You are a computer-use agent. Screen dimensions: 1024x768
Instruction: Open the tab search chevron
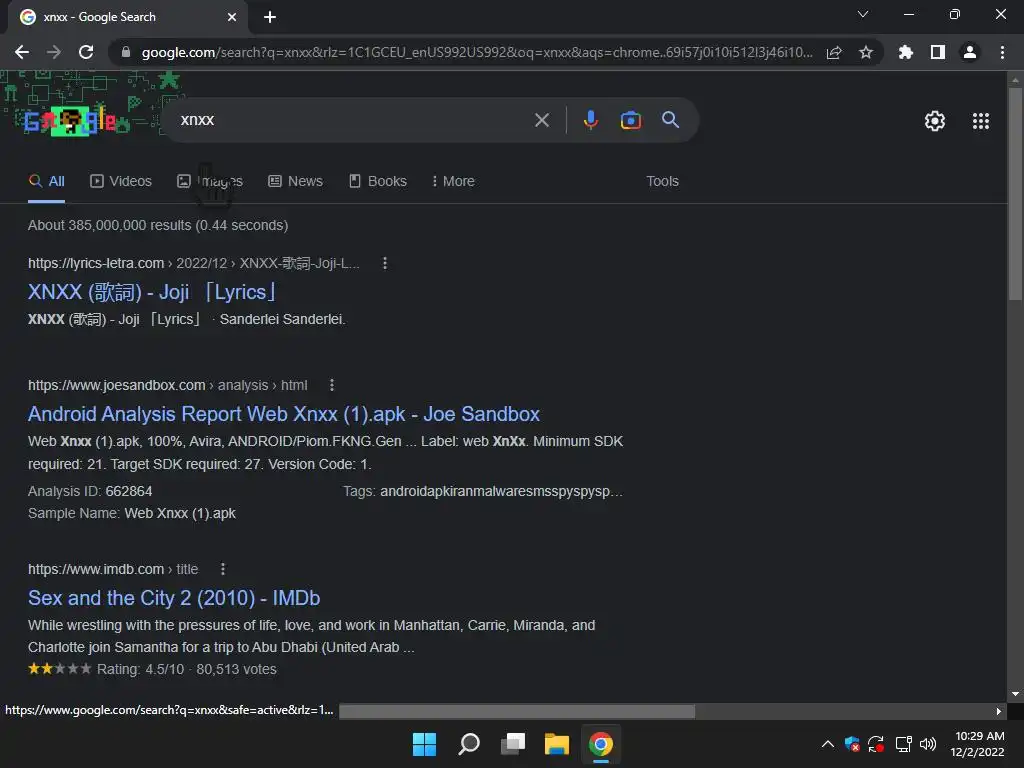(863, 14)
